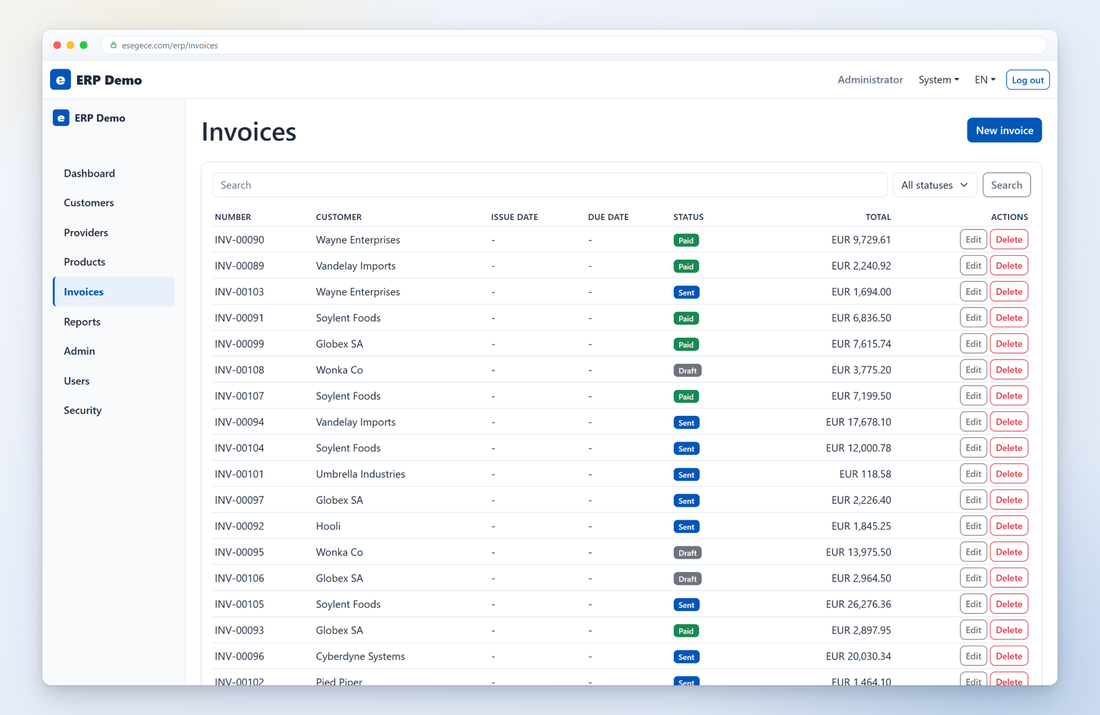
Task: Delete invoice INV-00106
Action: click(x=1009, y=578)
